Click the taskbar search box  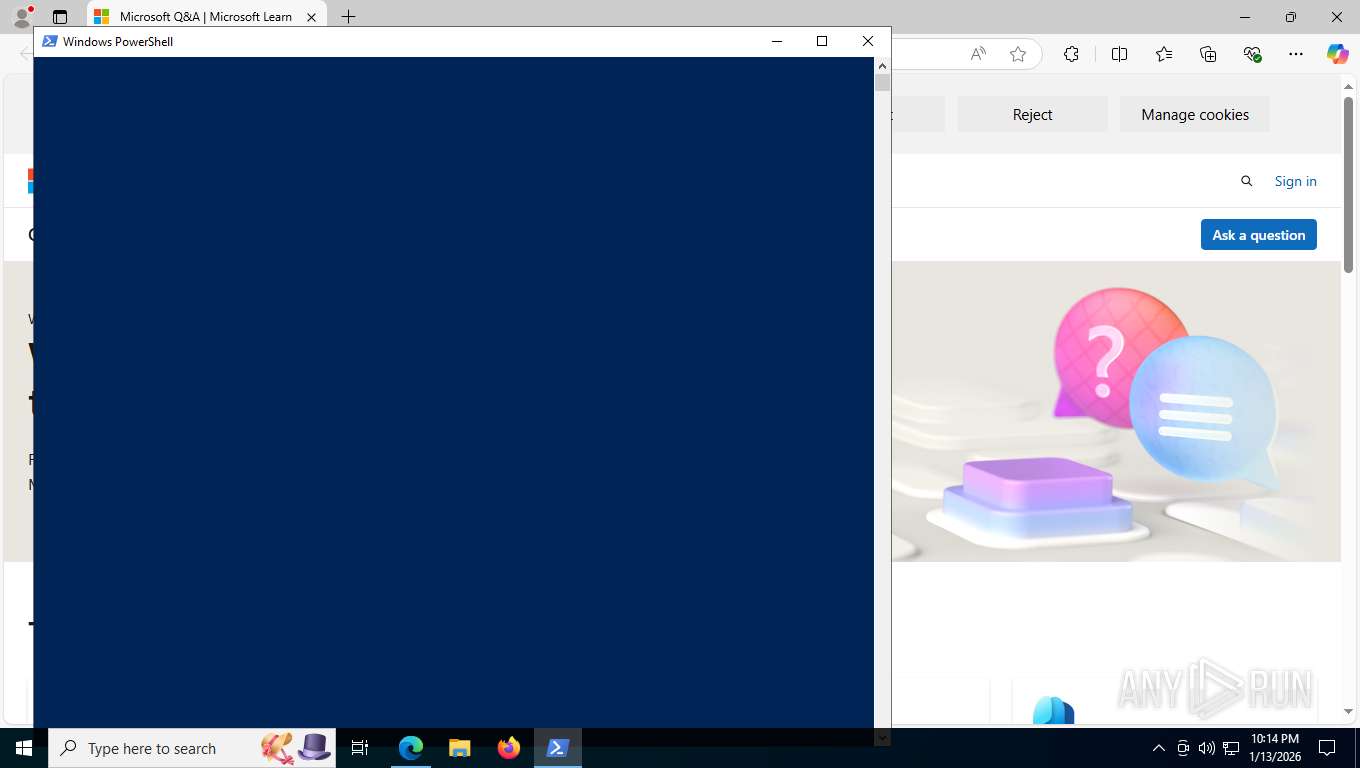(x=192, y=748)
